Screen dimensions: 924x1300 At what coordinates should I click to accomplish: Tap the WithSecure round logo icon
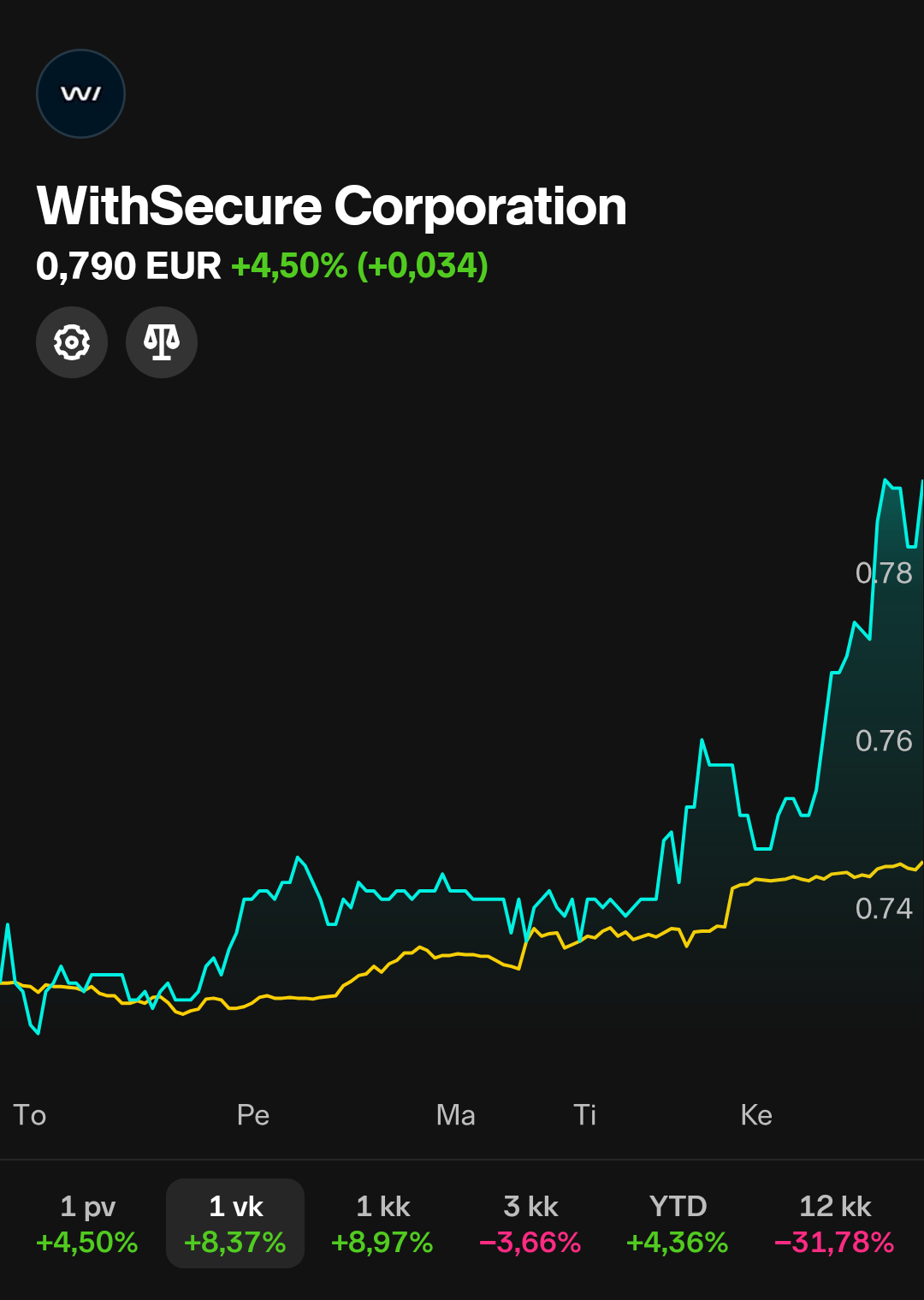pyautogui.click(x=81, y=94)
